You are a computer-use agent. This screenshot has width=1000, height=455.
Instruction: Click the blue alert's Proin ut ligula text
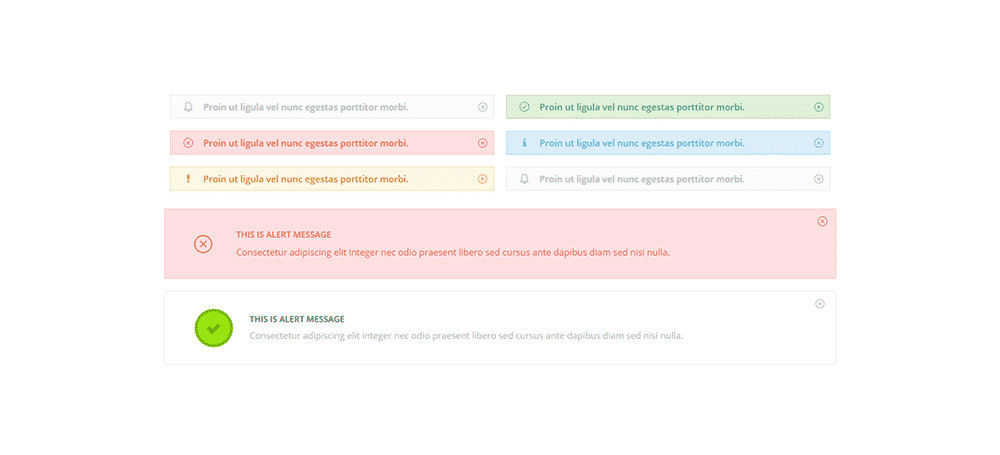(642, 143)
